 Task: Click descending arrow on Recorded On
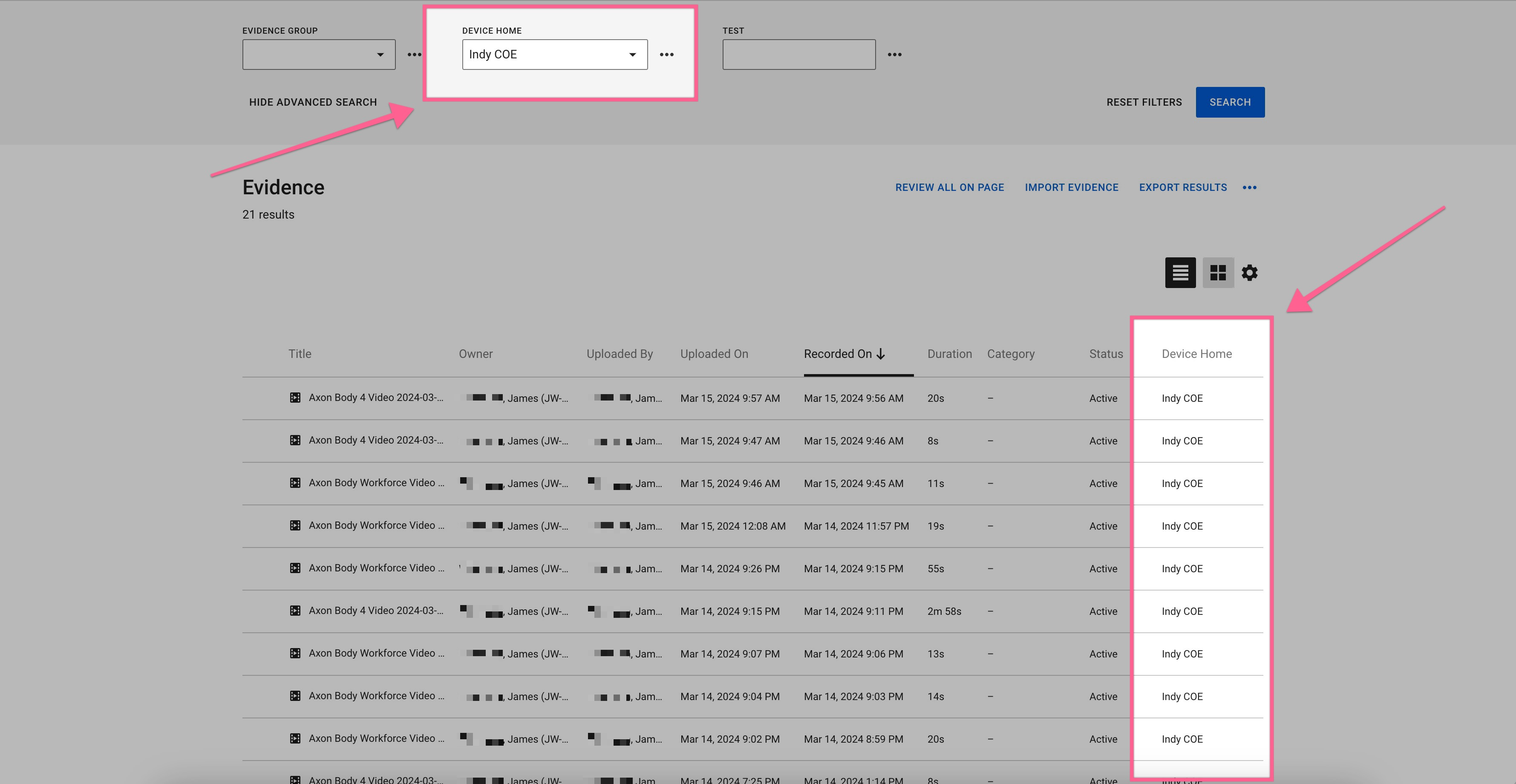click(881, 354)
